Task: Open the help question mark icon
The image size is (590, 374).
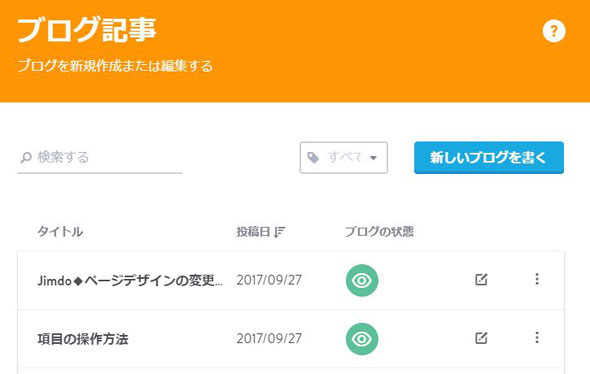Action: (x=554, y=30)
